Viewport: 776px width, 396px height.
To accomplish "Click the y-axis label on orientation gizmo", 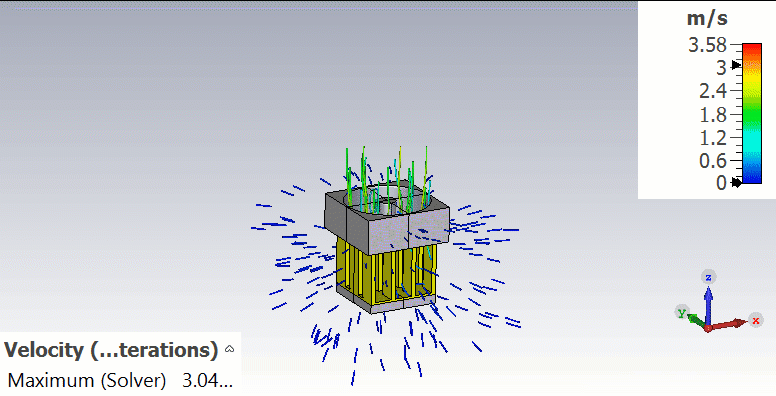I will (x=682, y=312).
